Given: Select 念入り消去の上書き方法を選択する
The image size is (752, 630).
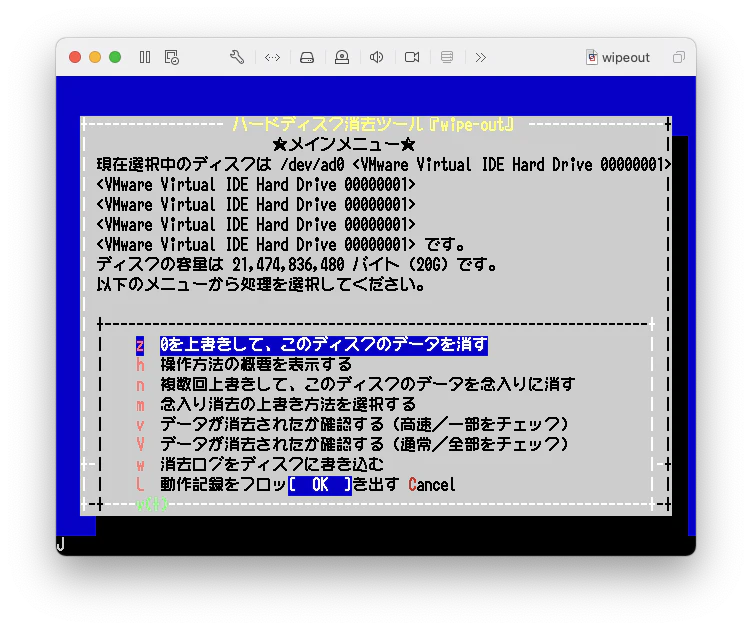Looking at the screenshot, I should (288, 405).
